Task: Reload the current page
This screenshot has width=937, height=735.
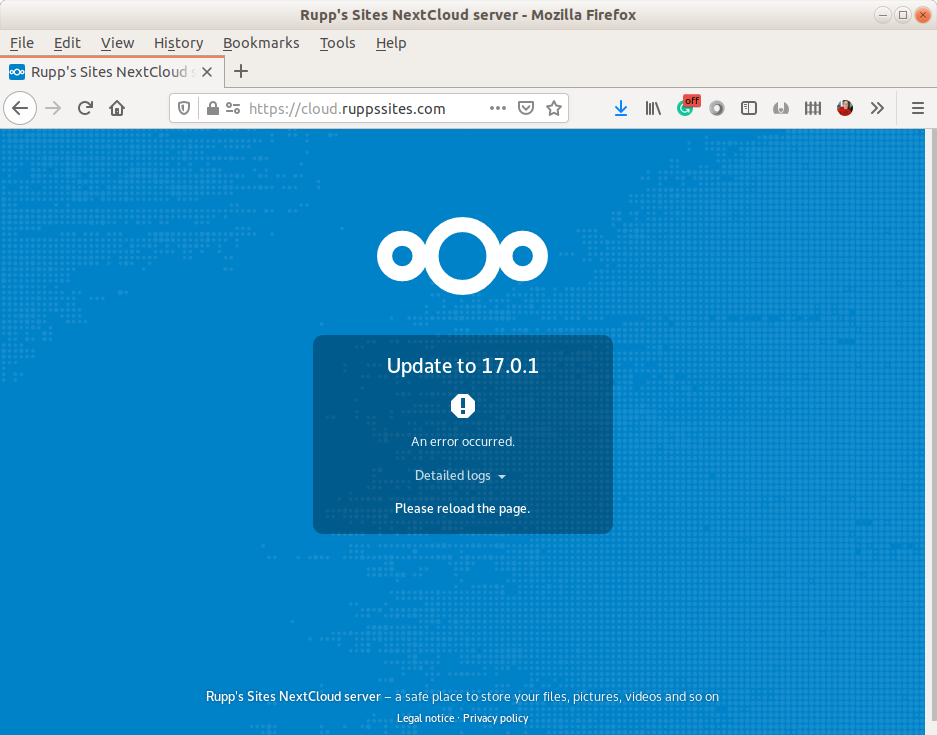Action: tap(85, 108)
